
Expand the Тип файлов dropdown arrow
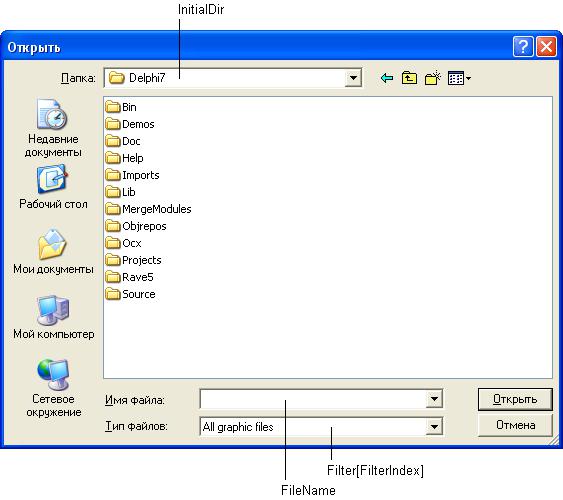coord(434,427)
